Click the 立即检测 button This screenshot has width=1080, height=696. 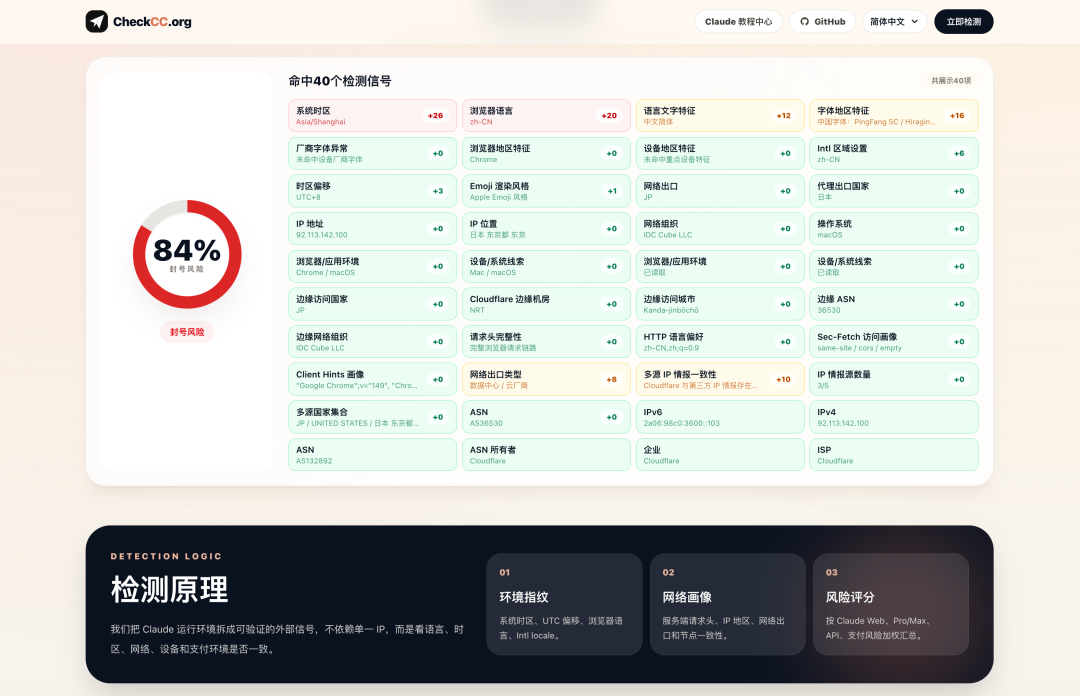(x=964, y=21)
